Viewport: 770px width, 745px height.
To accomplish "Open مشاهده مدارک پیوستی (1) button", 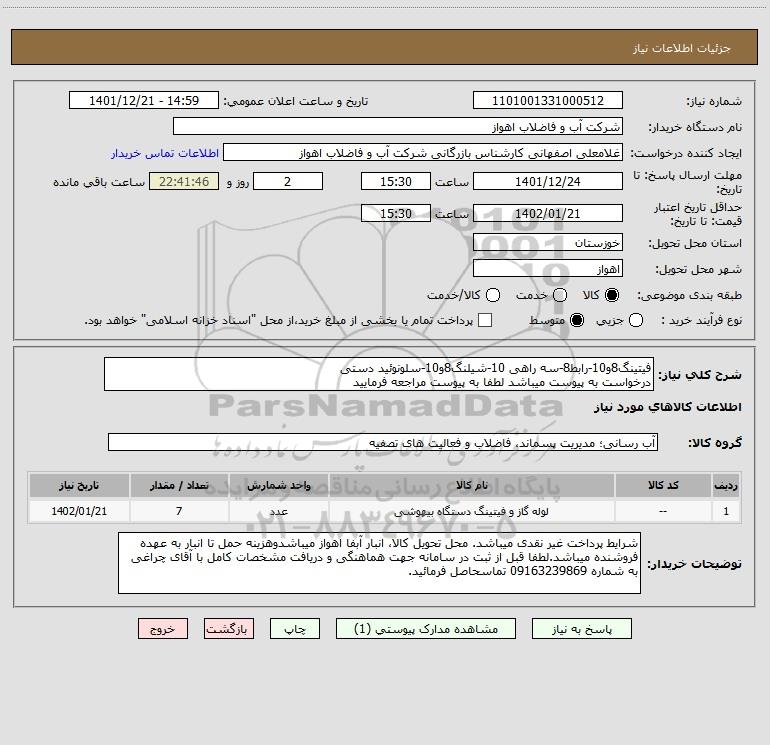I will point(426,629).
